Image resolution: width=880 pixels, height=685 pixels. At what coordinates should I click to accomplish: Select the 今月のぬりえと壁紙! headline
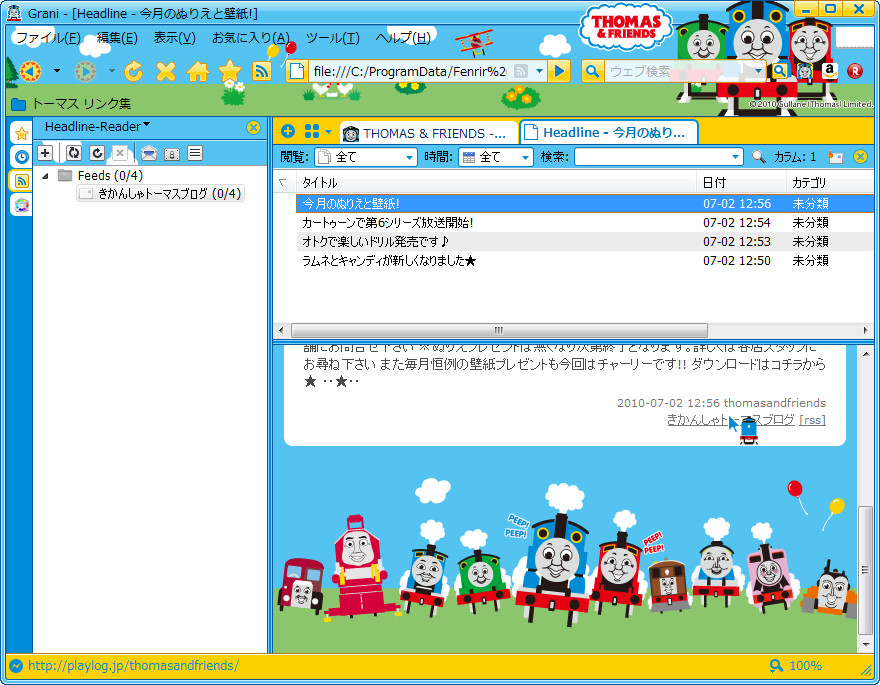coord(400,201)
